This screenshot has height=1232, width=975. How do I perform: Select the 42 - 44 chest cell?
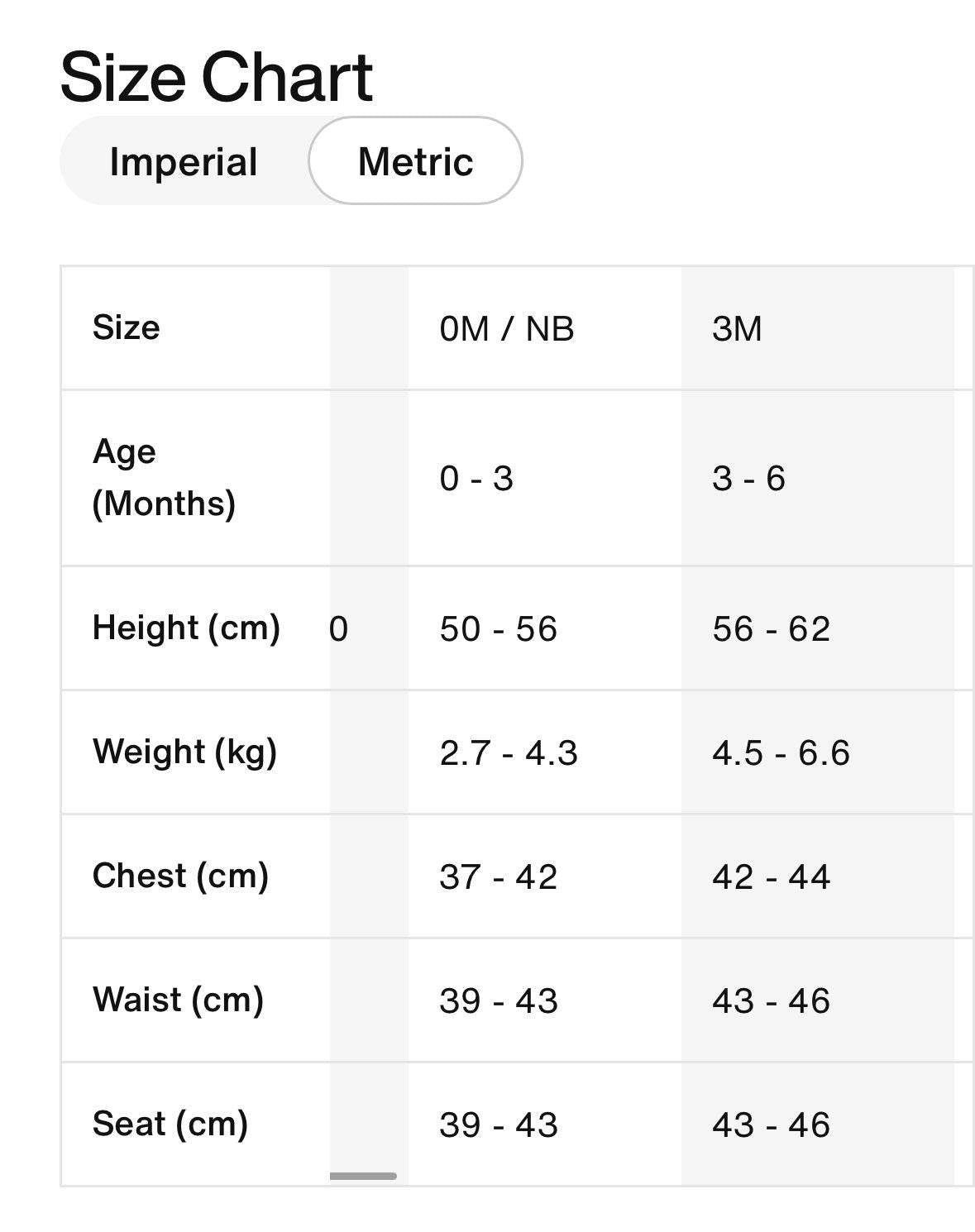[x=773, y=876]
